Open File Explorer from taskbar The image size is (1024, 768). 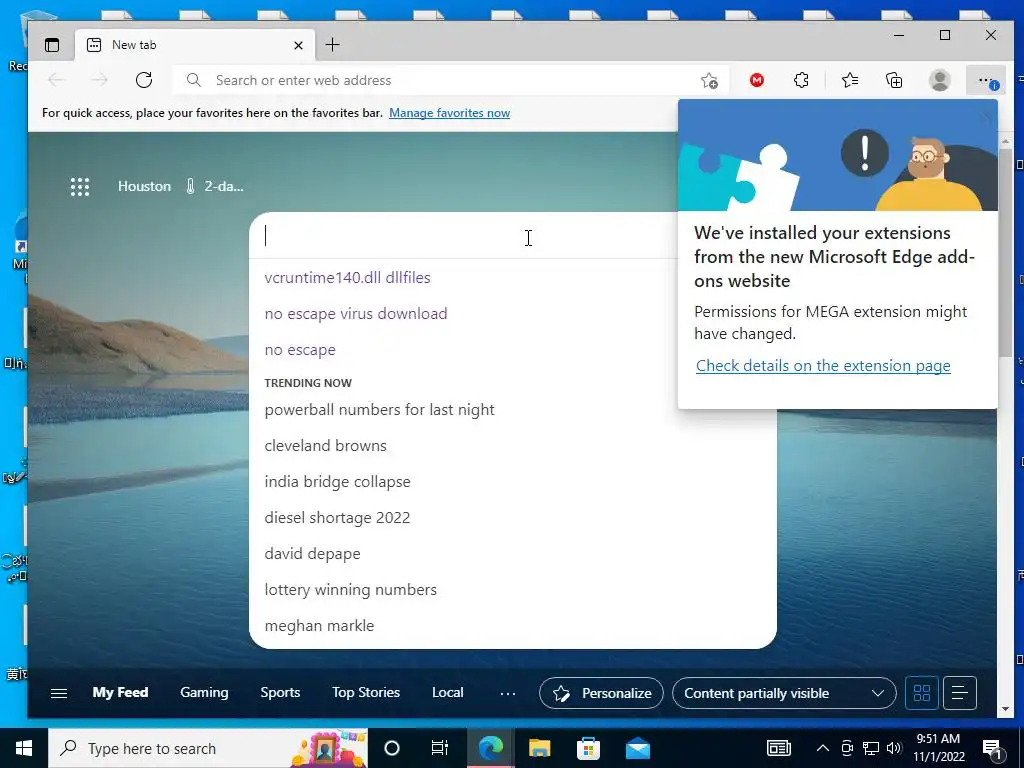539,748
